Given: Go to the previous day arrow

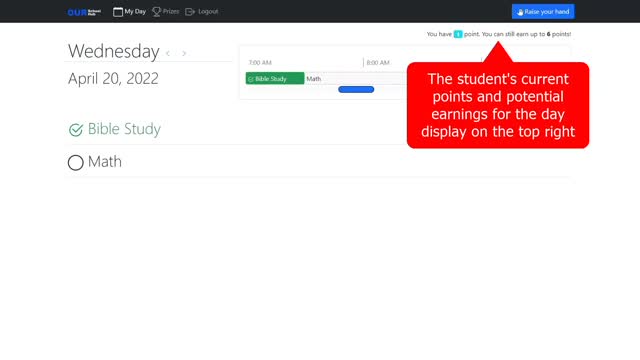Looking at the screenshot, I should (x=168, y=53).
